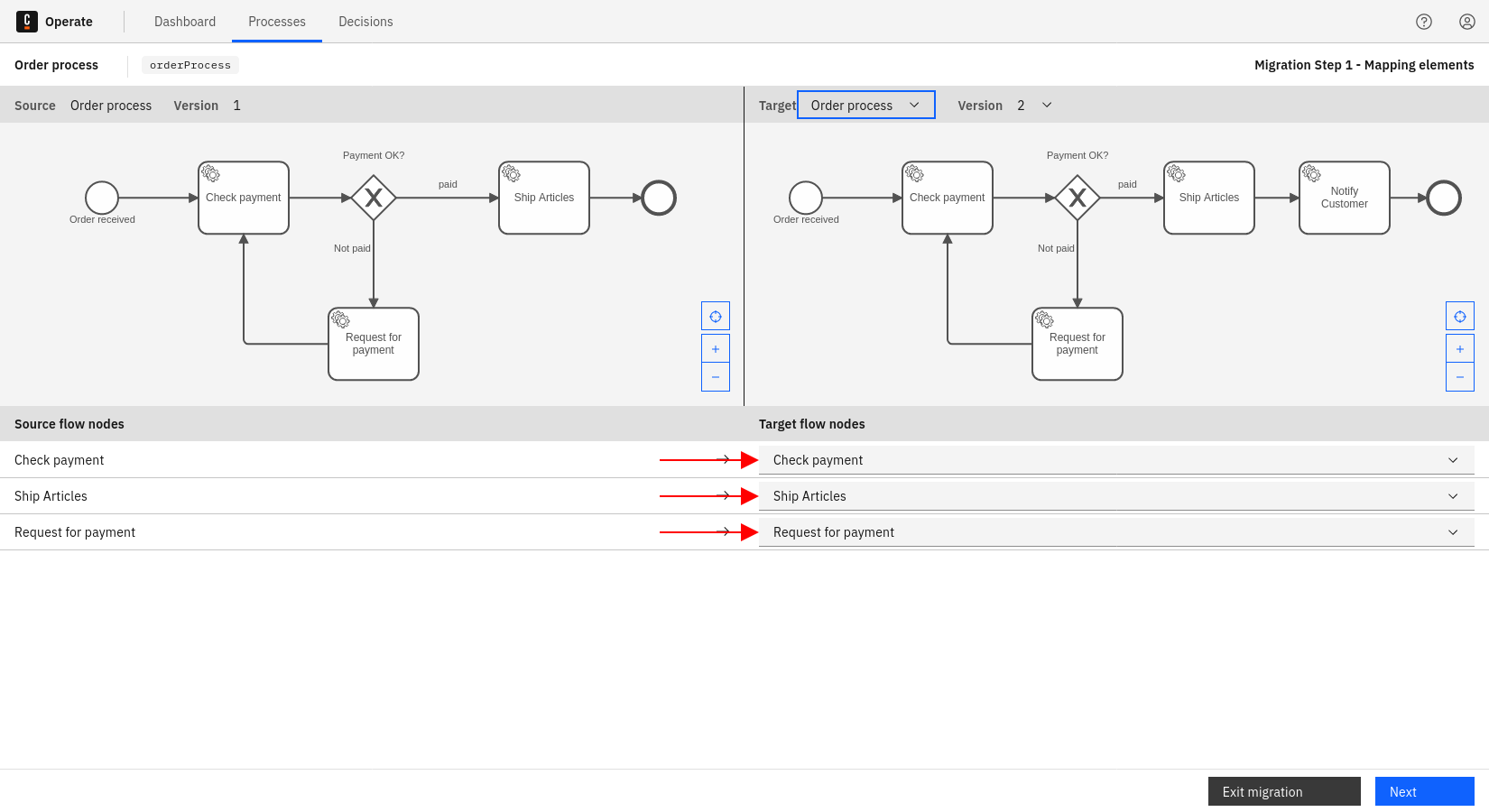Switch to the Decisions tab
1489x812 pixels.
[365, 21]
